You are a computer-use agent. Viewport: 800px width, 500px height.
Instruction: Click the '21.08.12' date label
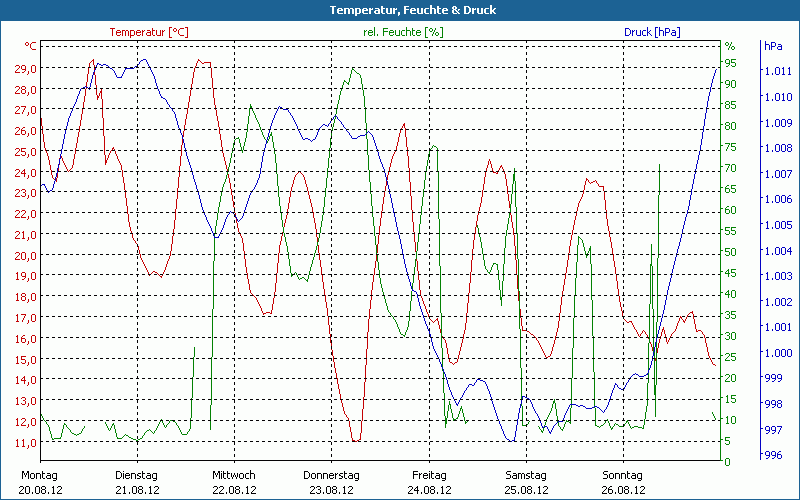pyautogui.click(x=137, y=491)
